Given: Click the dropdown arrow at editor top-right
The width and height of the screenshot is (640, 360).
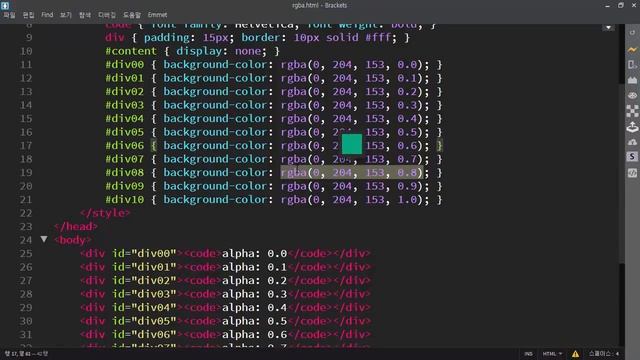Looking at the screenshot, I should pyautogui.click(x=608, y=27).
